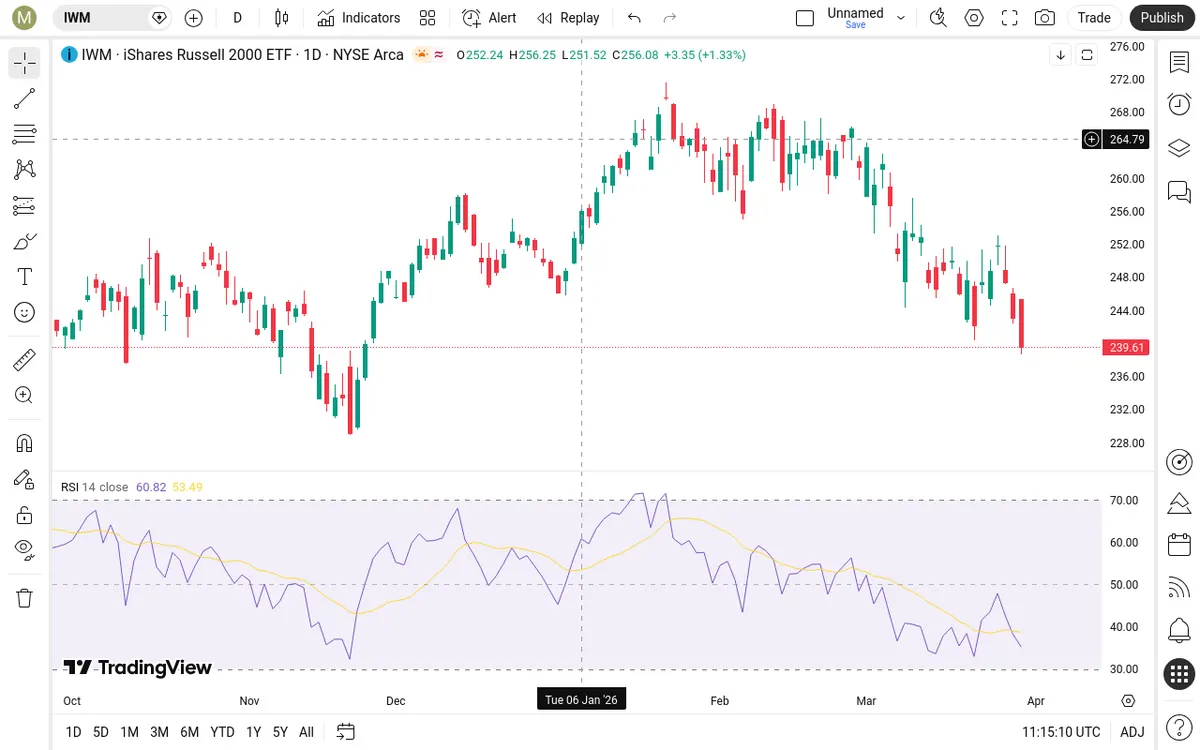
Task: Start bar Replay mode
Action: [x=568, y=18]
